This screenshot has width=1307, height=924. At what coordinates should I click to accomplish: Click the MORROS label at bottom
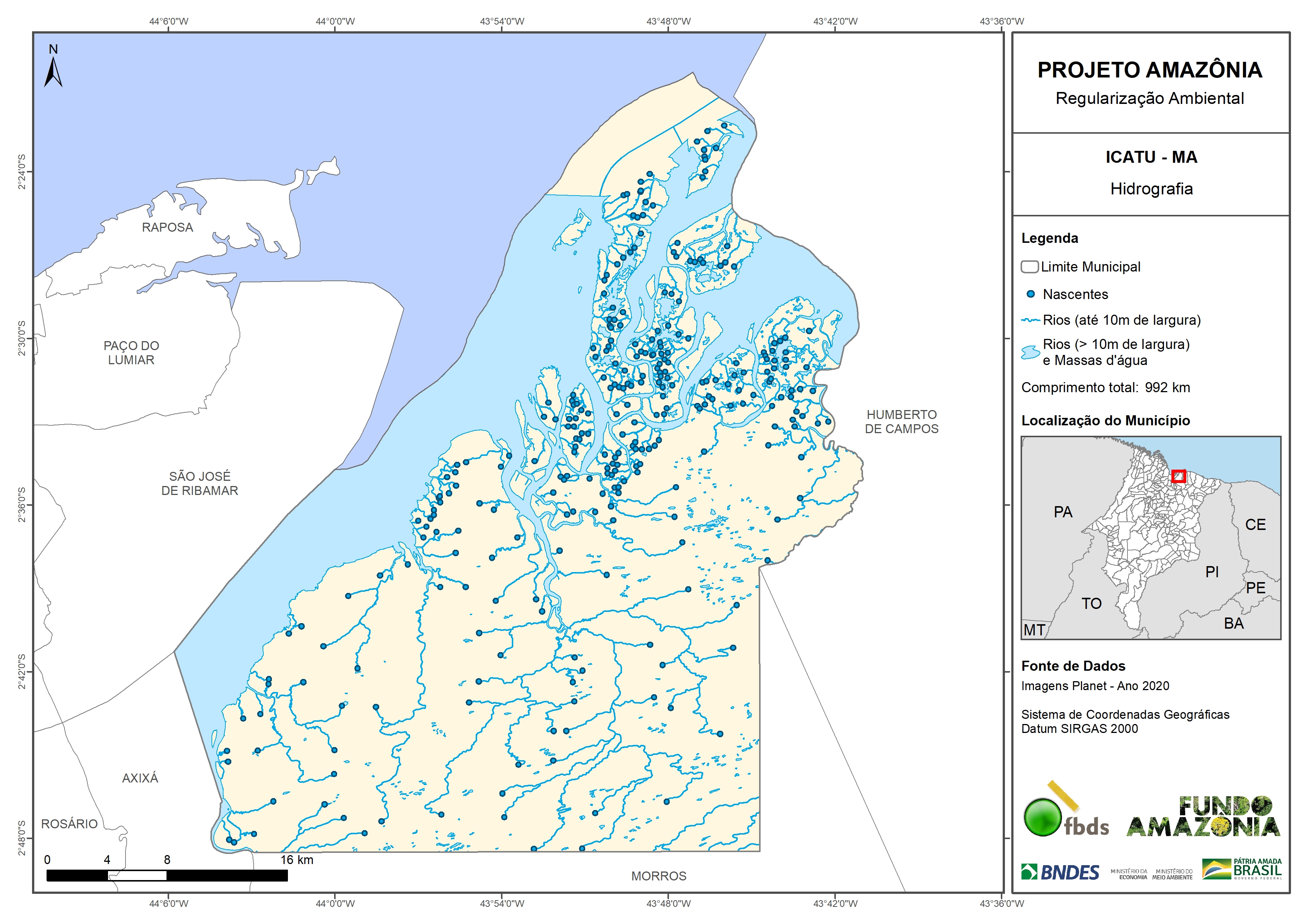click(659, 876)
